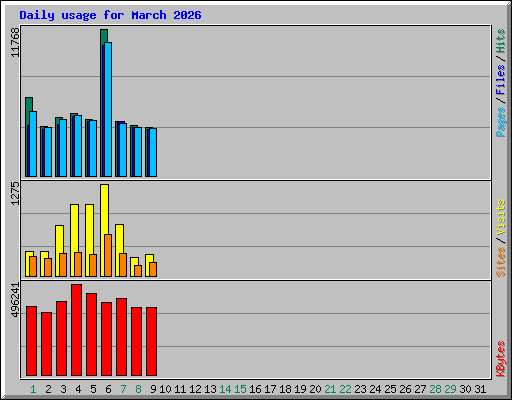Click day label 7 on the x-axis

click(x=123, y=389)
